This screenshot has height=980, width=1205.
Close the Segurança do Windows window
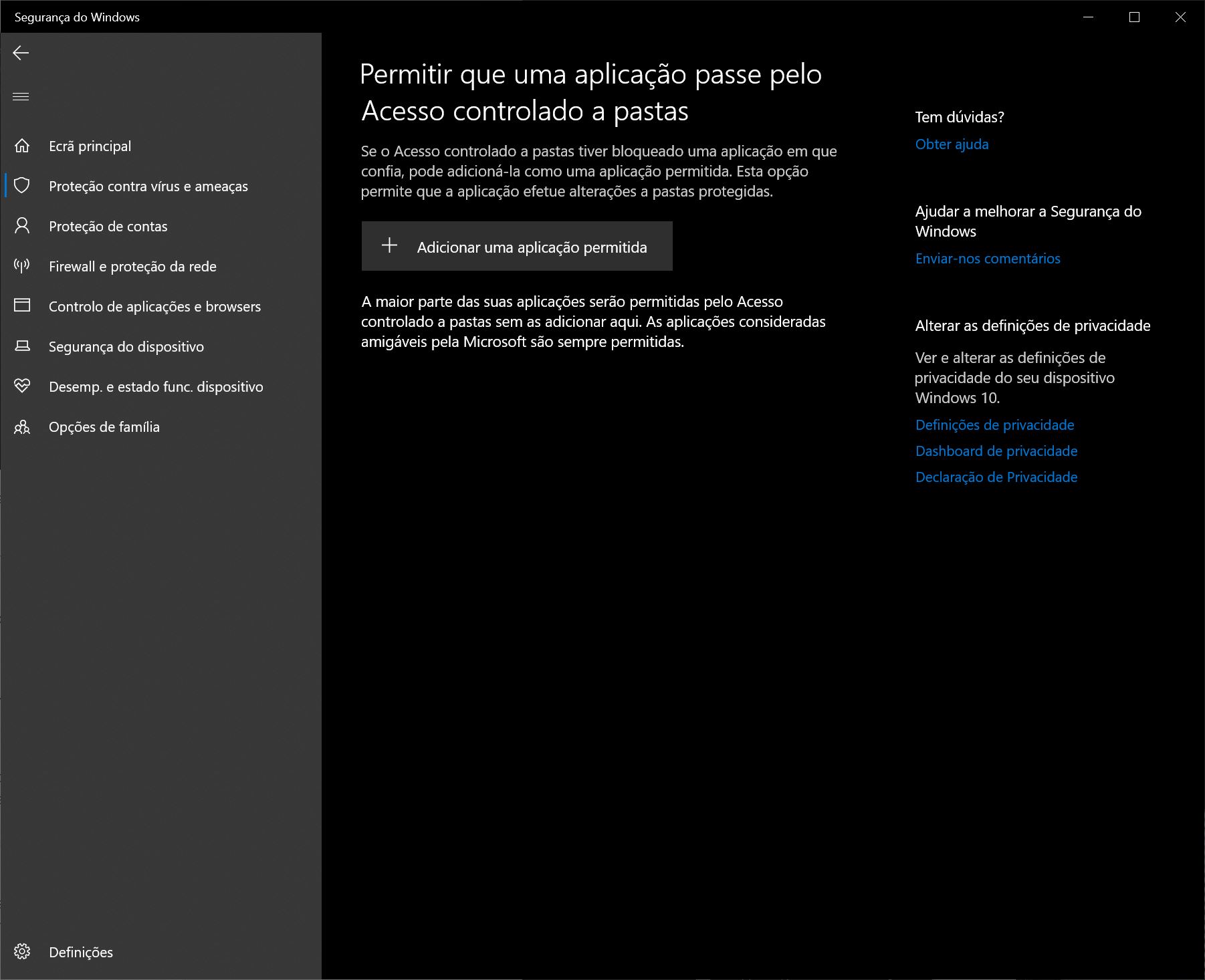coord(1180,17)
